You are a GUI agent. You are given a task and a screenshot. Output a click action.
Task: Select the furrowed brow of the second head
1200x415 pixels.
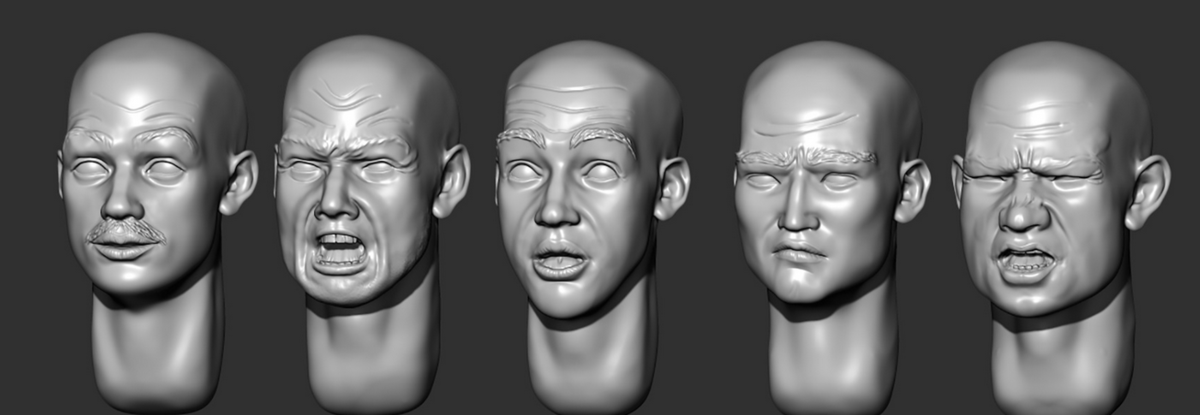pos(345,147)
